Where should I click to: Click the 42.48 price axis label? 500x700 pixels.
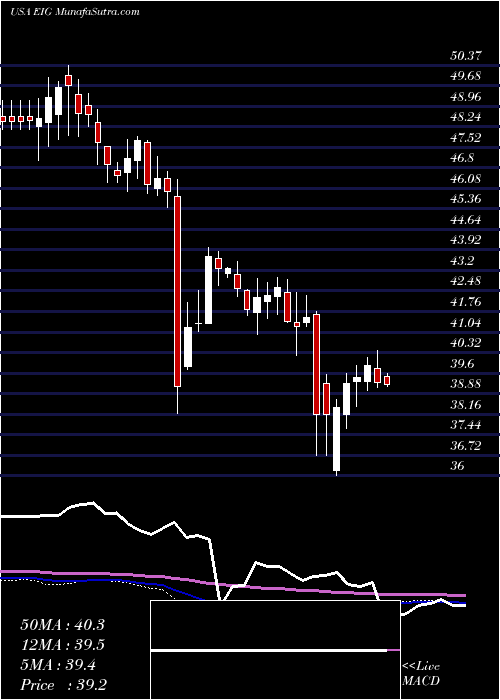coord(465,281)
